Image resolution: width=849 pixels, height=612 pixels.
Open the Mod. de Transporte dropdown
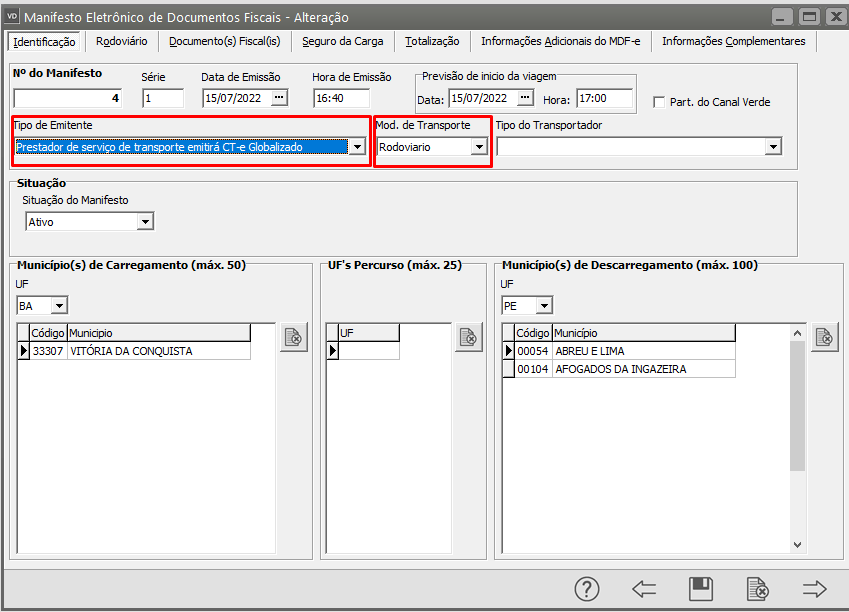point(479,147)
